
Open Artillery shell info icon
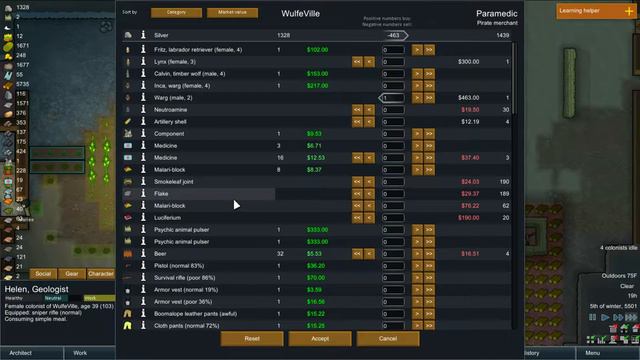pyautogui.click(x=143, y=122)
